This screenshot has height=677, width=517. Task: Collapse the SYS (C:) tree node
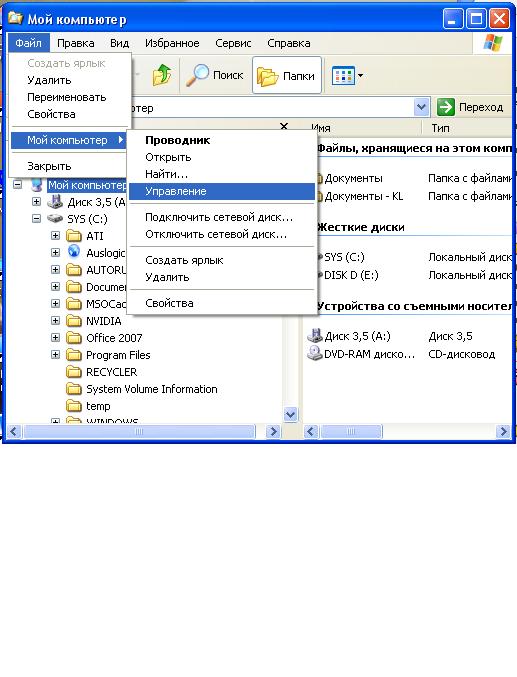(x=36, y=219)
